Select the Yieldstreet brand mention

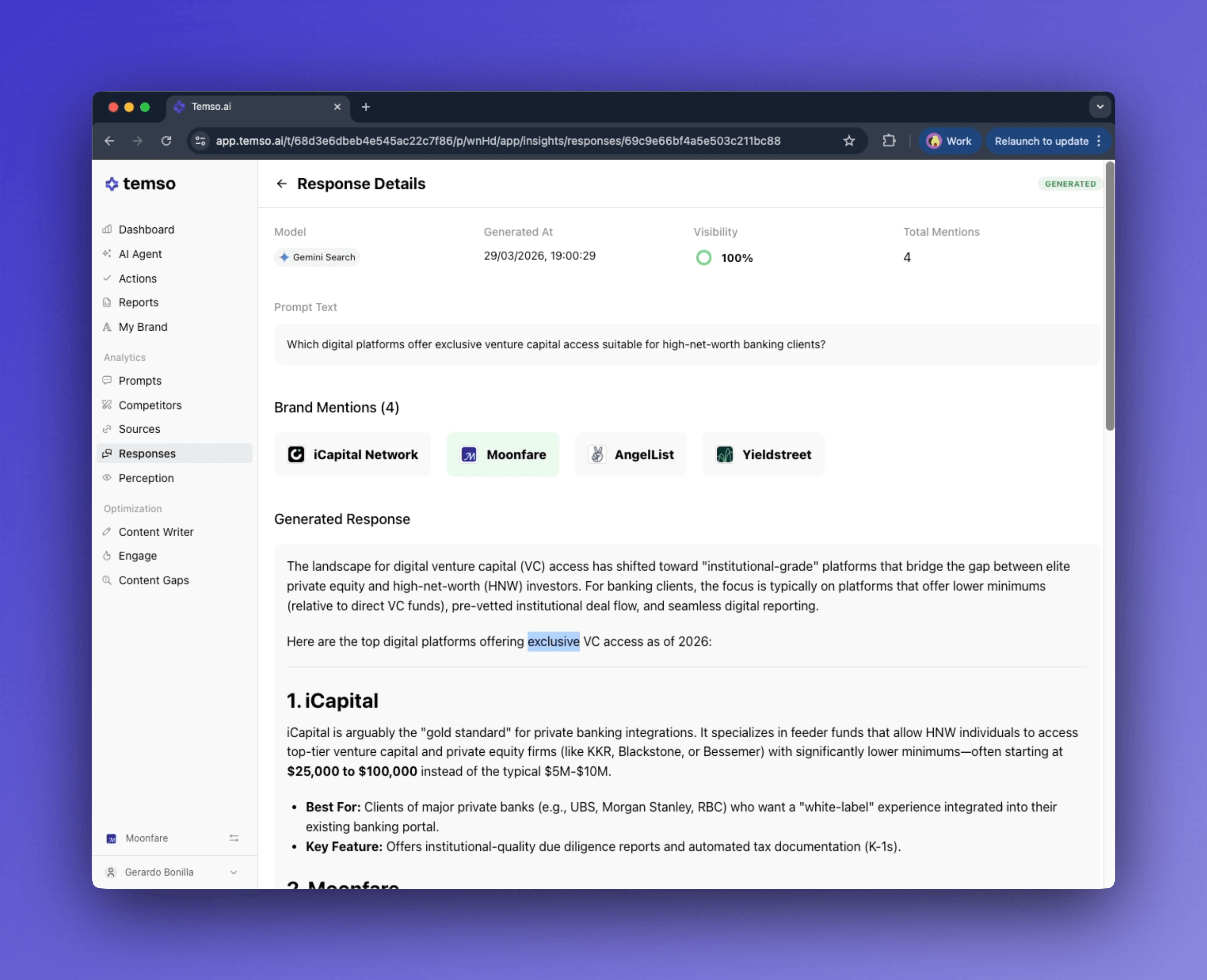[x=763, y=455]
